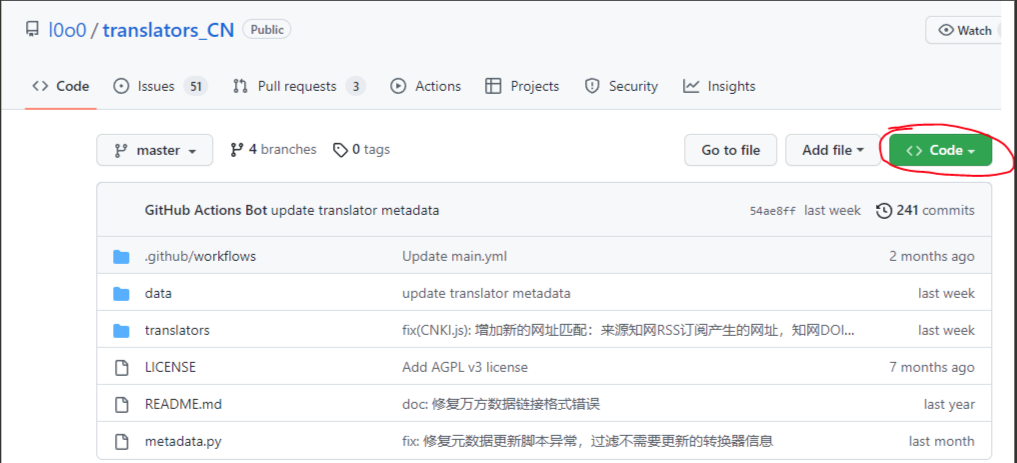Open commit hash 54ae8ff
Screen dimensions: 1017x463
tap(772, 211)
